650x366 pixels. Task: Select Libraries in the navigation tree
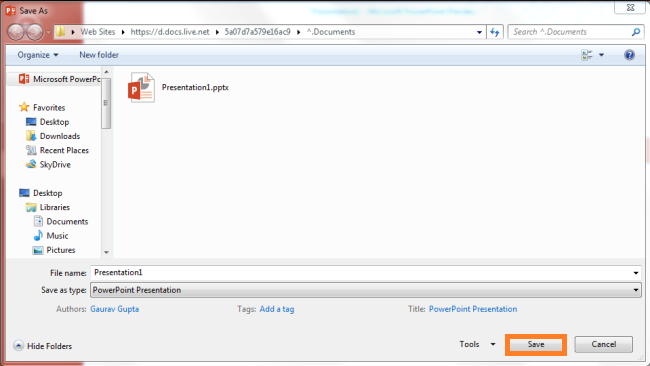48,207
